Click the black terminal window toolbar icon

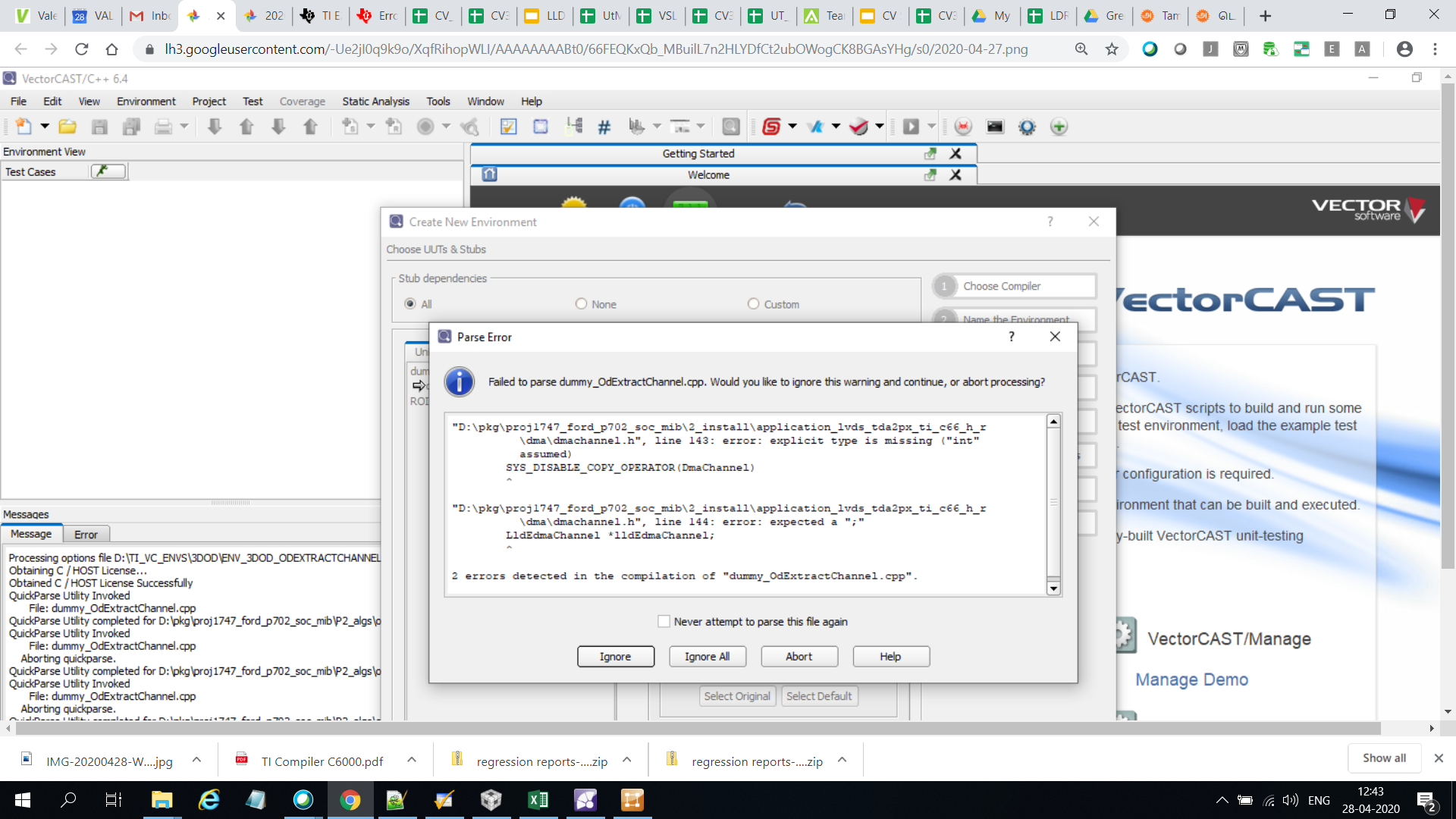995,127
